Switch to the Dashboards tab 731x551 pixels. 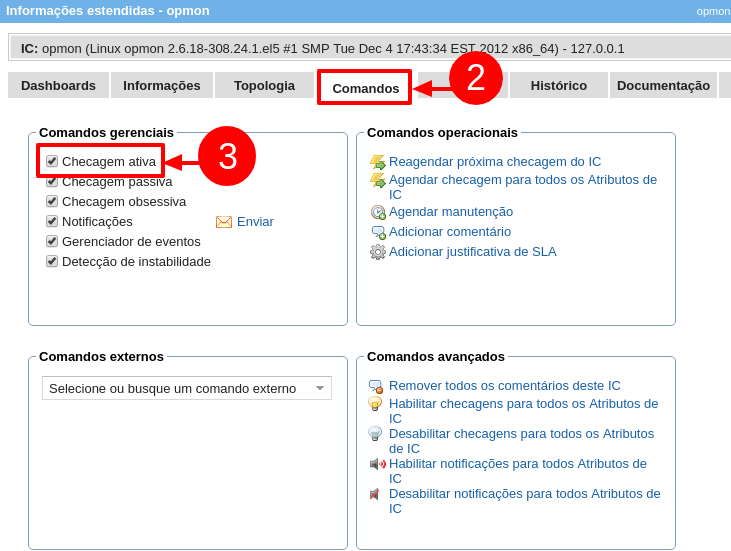[x=58, y=85]
